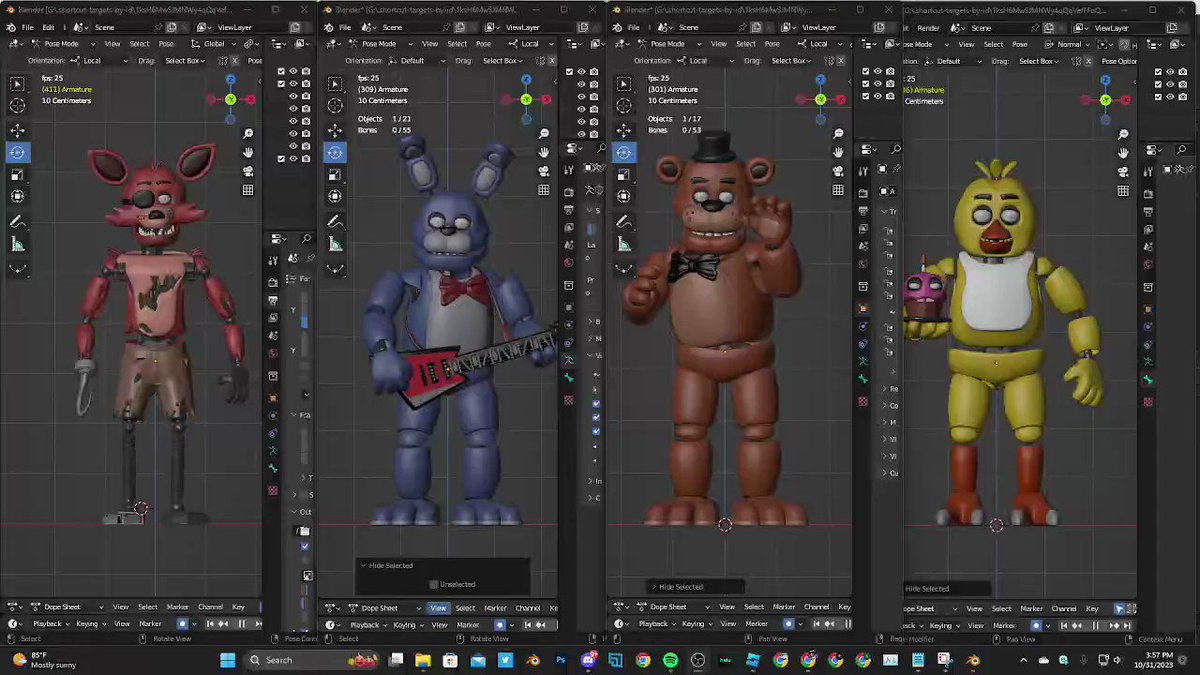Open Render menu in the Chica window
Image resolution: width=1200 pixels, height=675 pixels.
928,28
